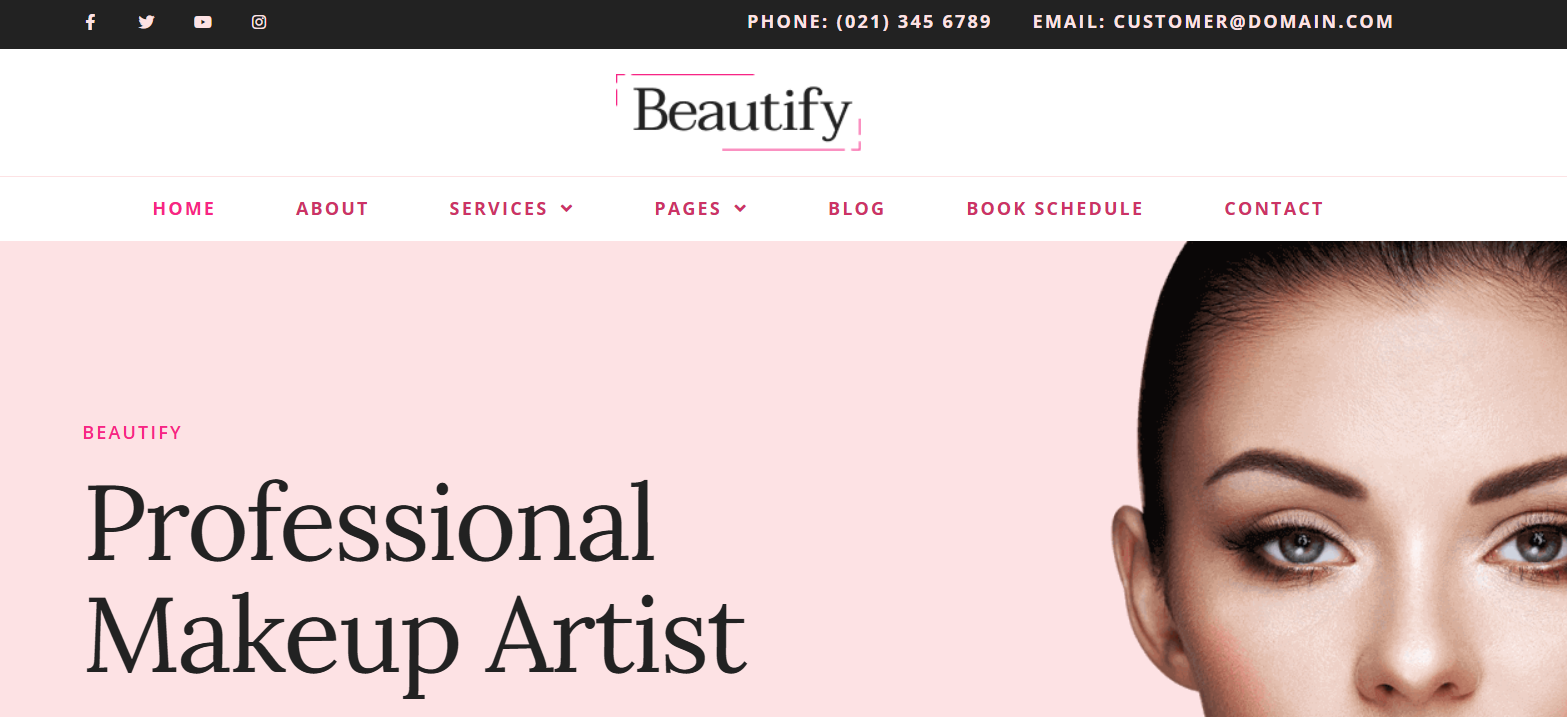The height and width of the screenshot is (717, 1567).
Task: Open the About menu item
Action: 332,209
